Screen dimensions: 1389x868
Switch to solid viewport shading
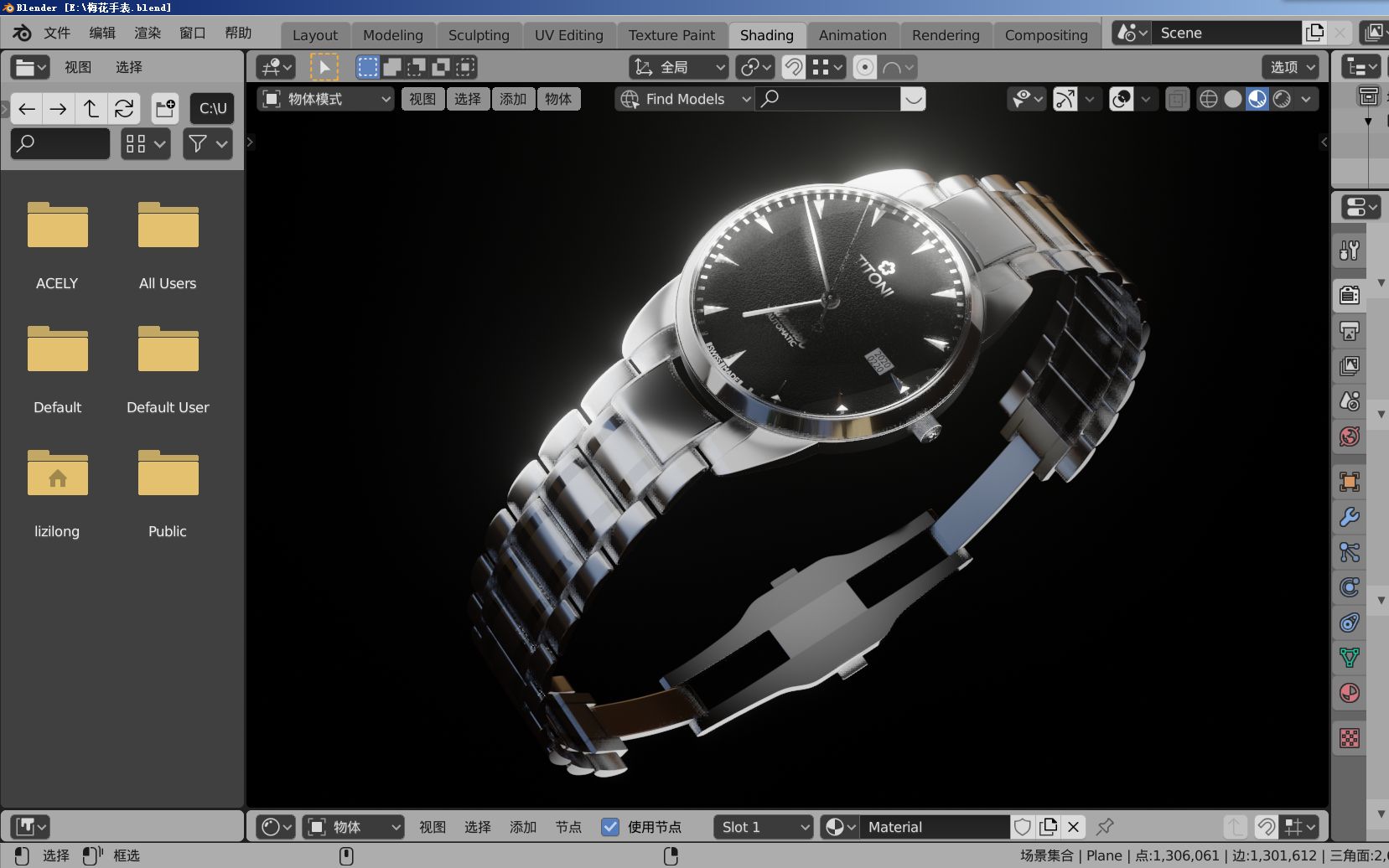1232,99
